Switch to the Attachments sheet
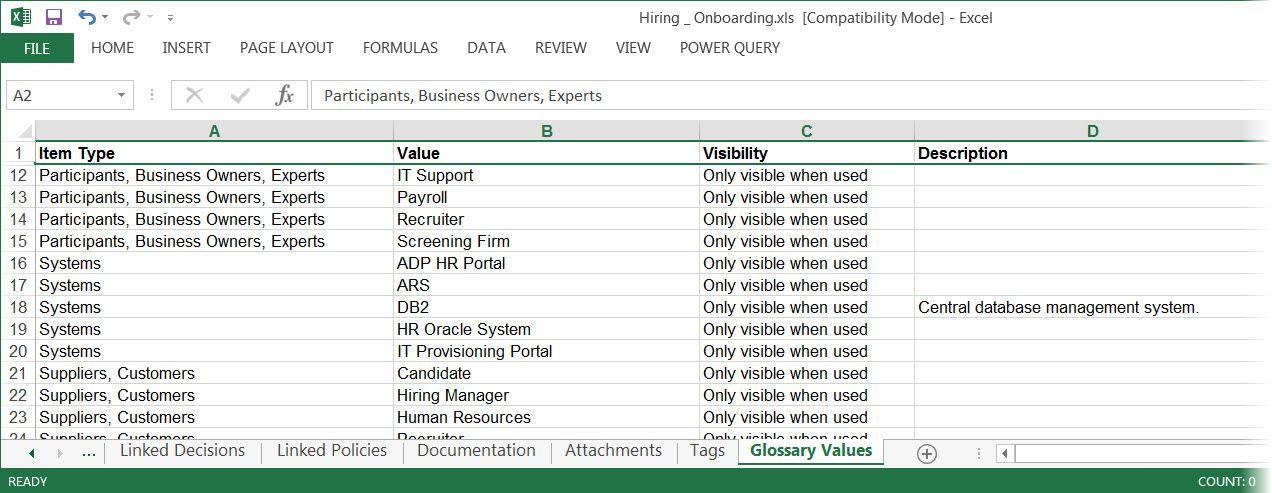 [x=613, y=451]
